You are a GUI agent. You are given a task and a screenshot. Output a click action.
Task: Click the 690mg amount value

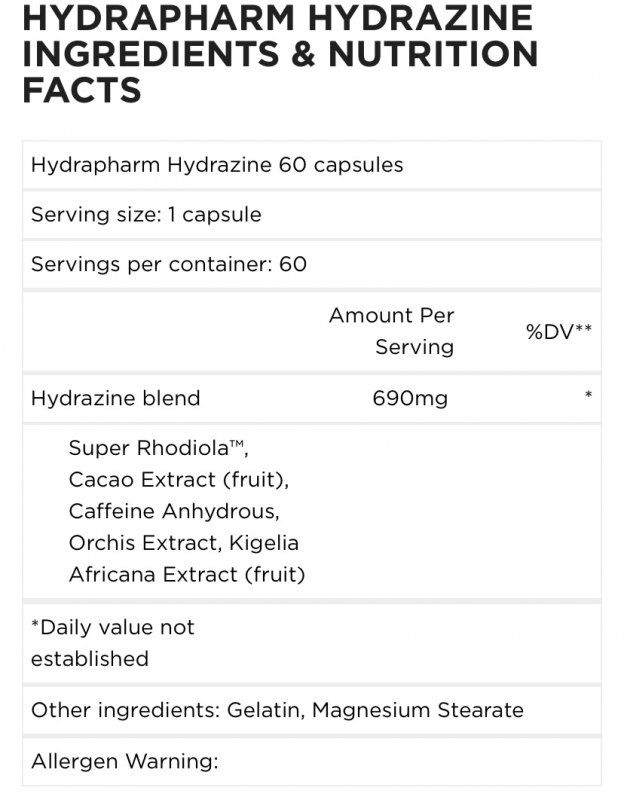click(x=410, y=398)
